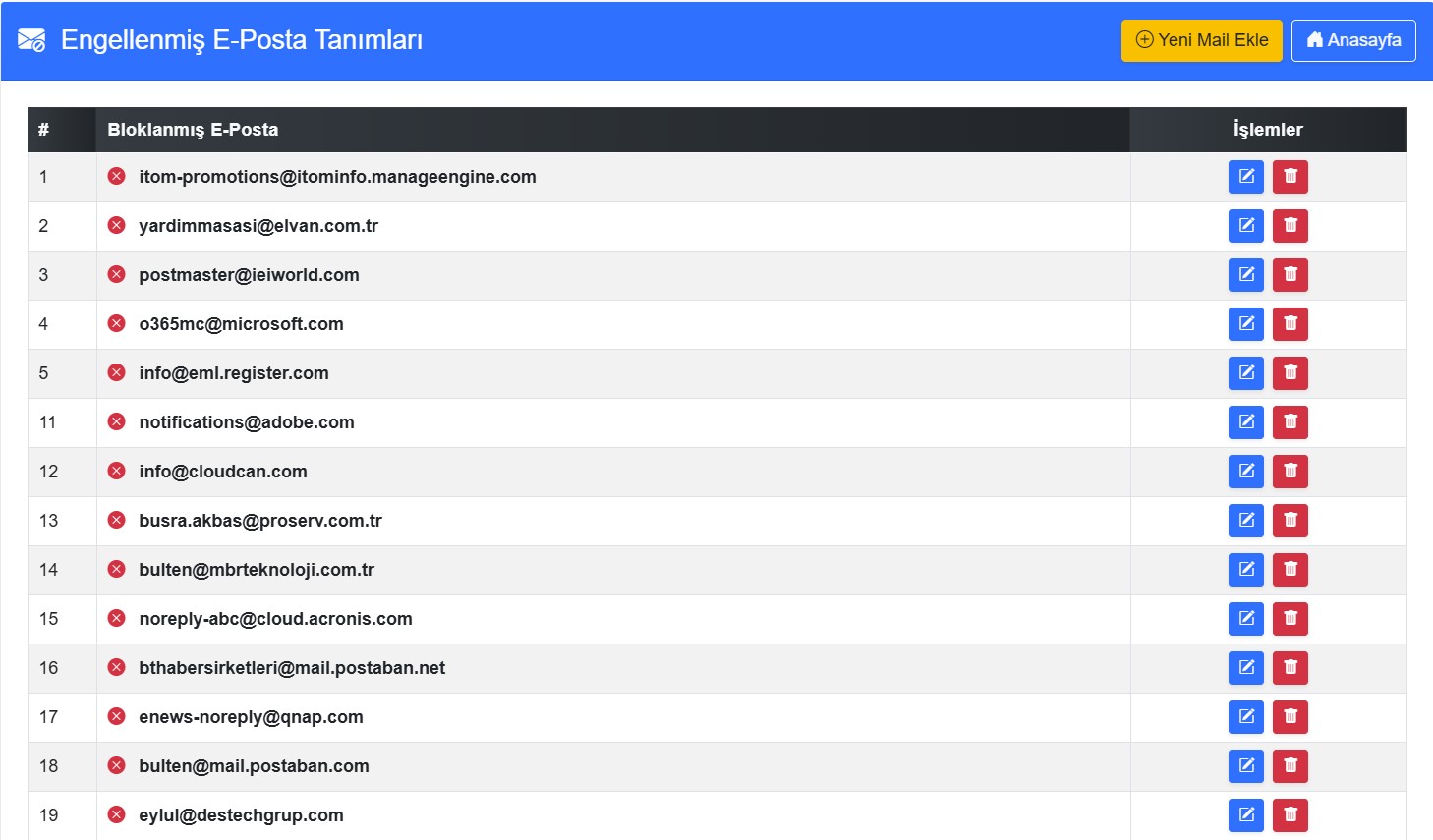The width and height of the screenshot is (1433, 840).
Task: Edit the info@cloudcan.com row
Action: point(1245,472)
